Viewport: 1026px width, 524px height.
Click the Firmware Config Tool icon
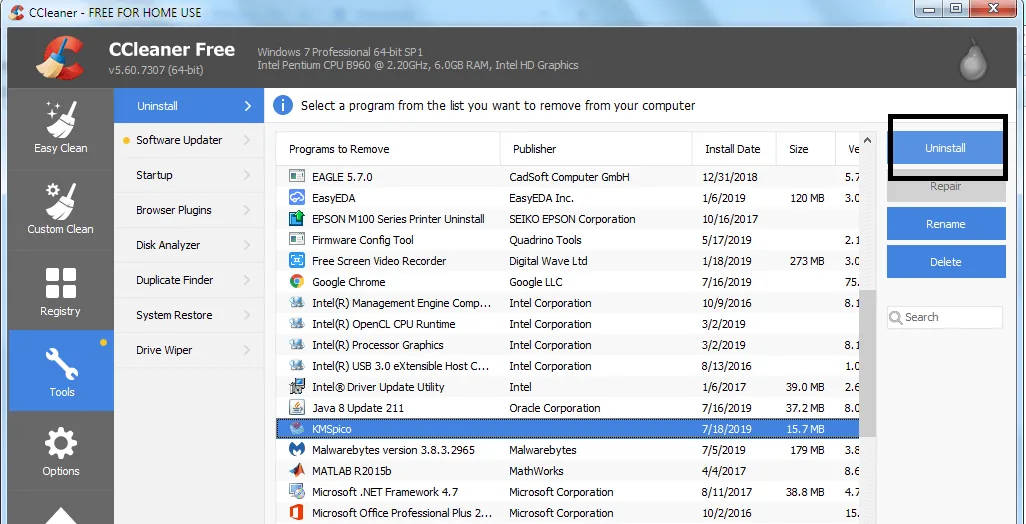click(297, 239)
